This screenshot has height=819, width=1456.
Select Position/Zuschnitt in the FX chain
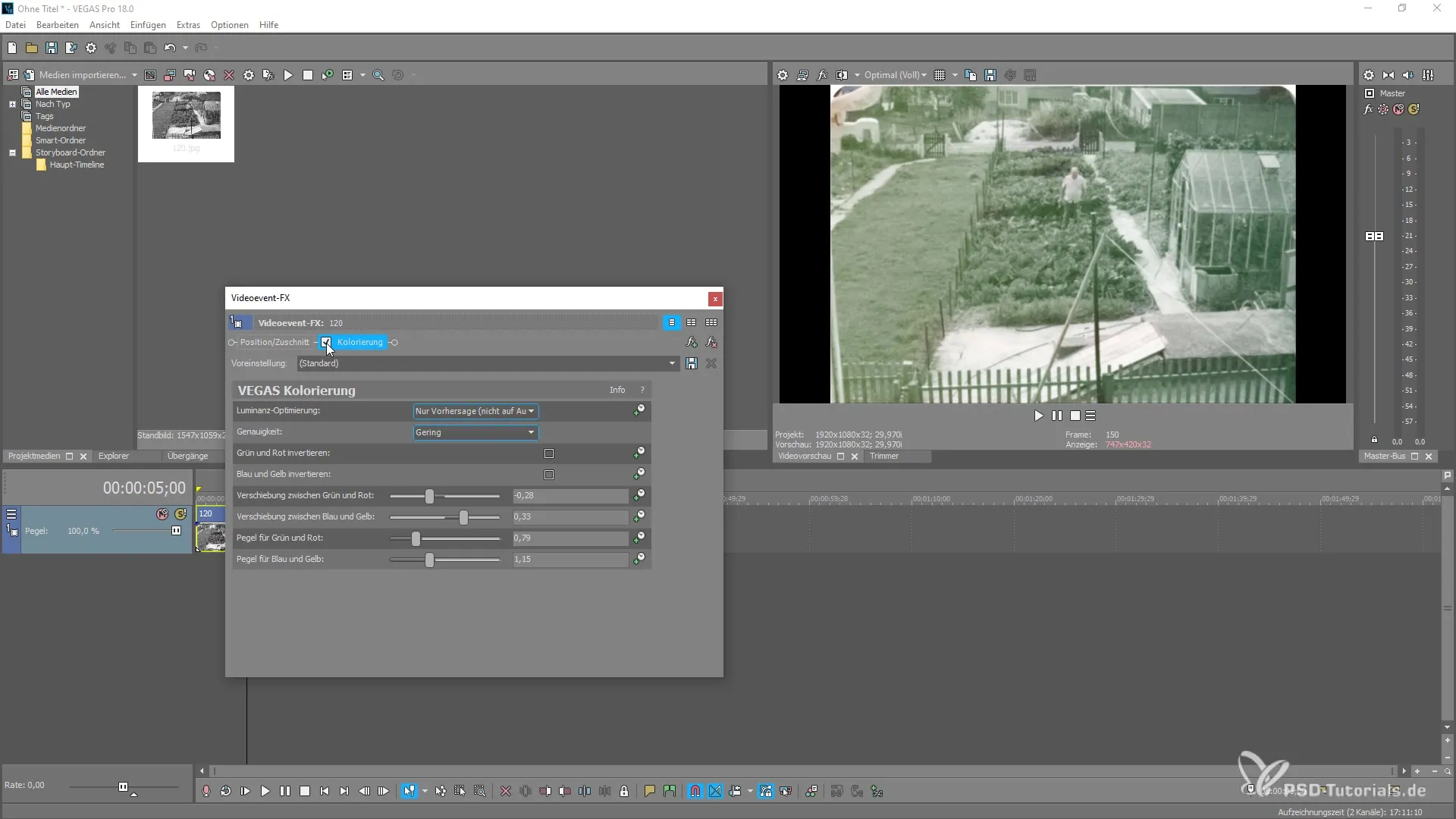pyautogui.click(x=275, y=343)
